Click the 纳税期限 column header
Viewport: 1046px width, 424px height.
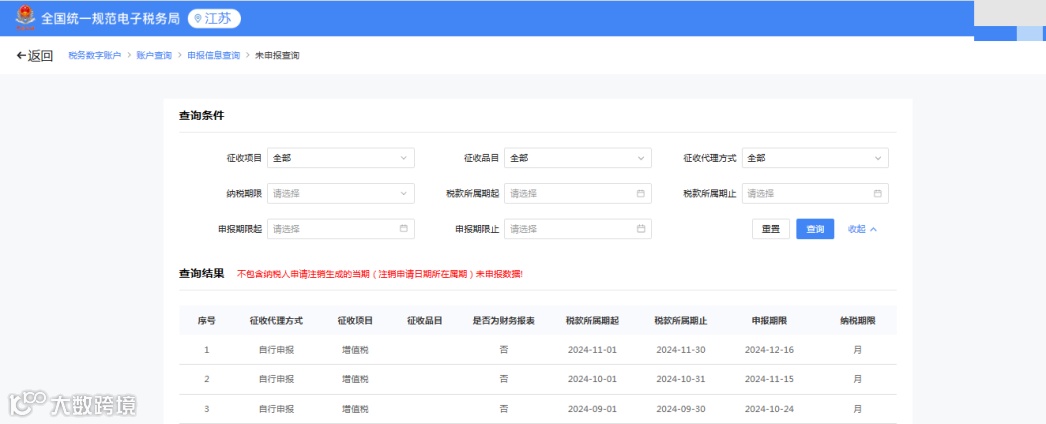(857, 321)
